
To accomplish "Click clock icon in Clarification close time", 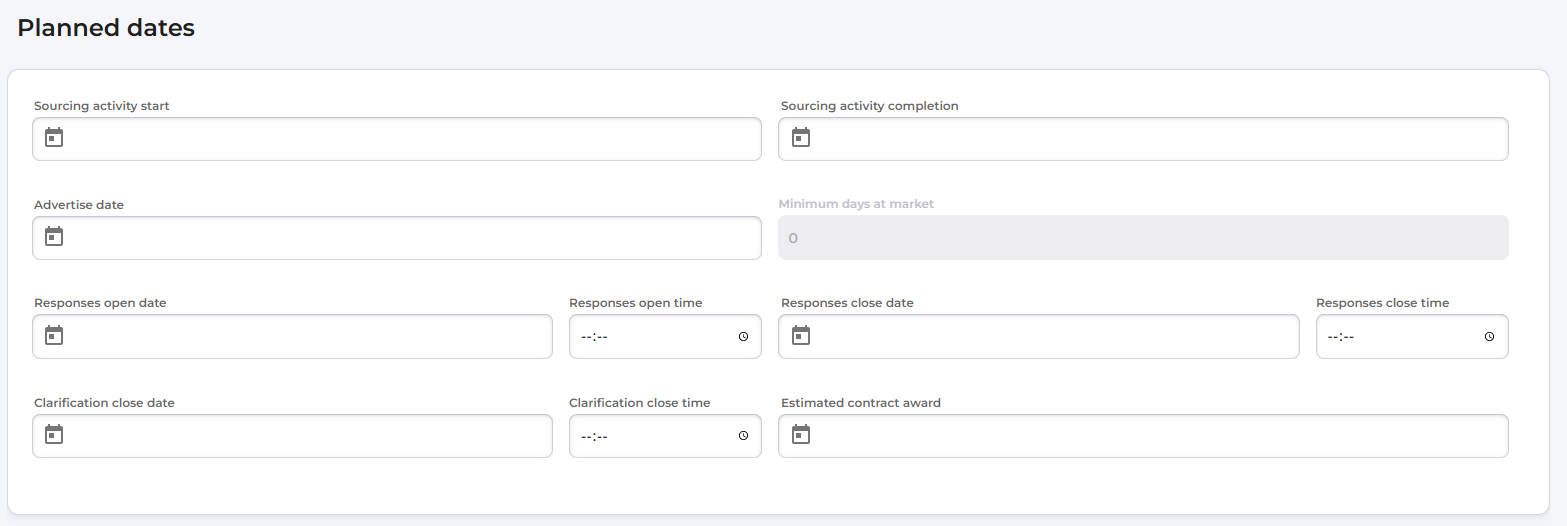I will coord(743,436).
